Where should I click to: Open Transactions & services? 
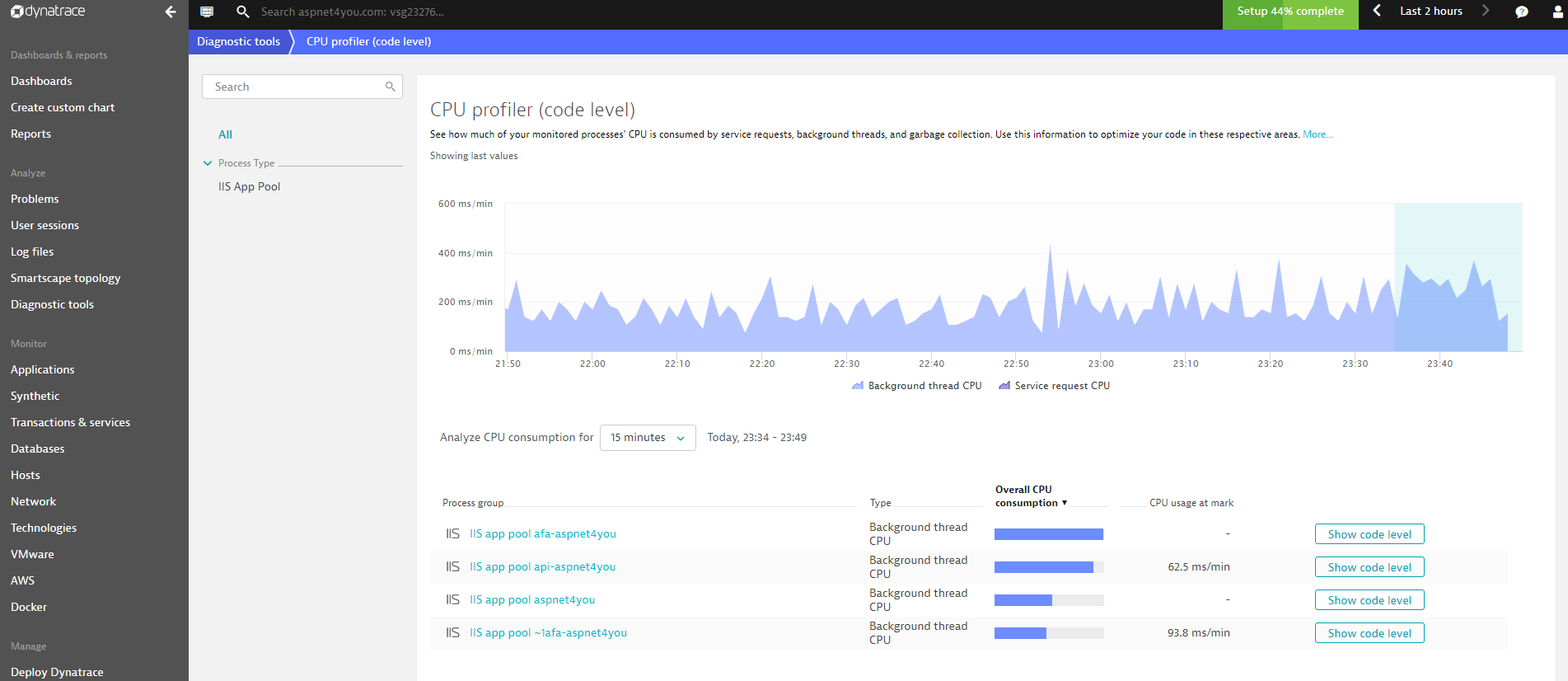70,422
